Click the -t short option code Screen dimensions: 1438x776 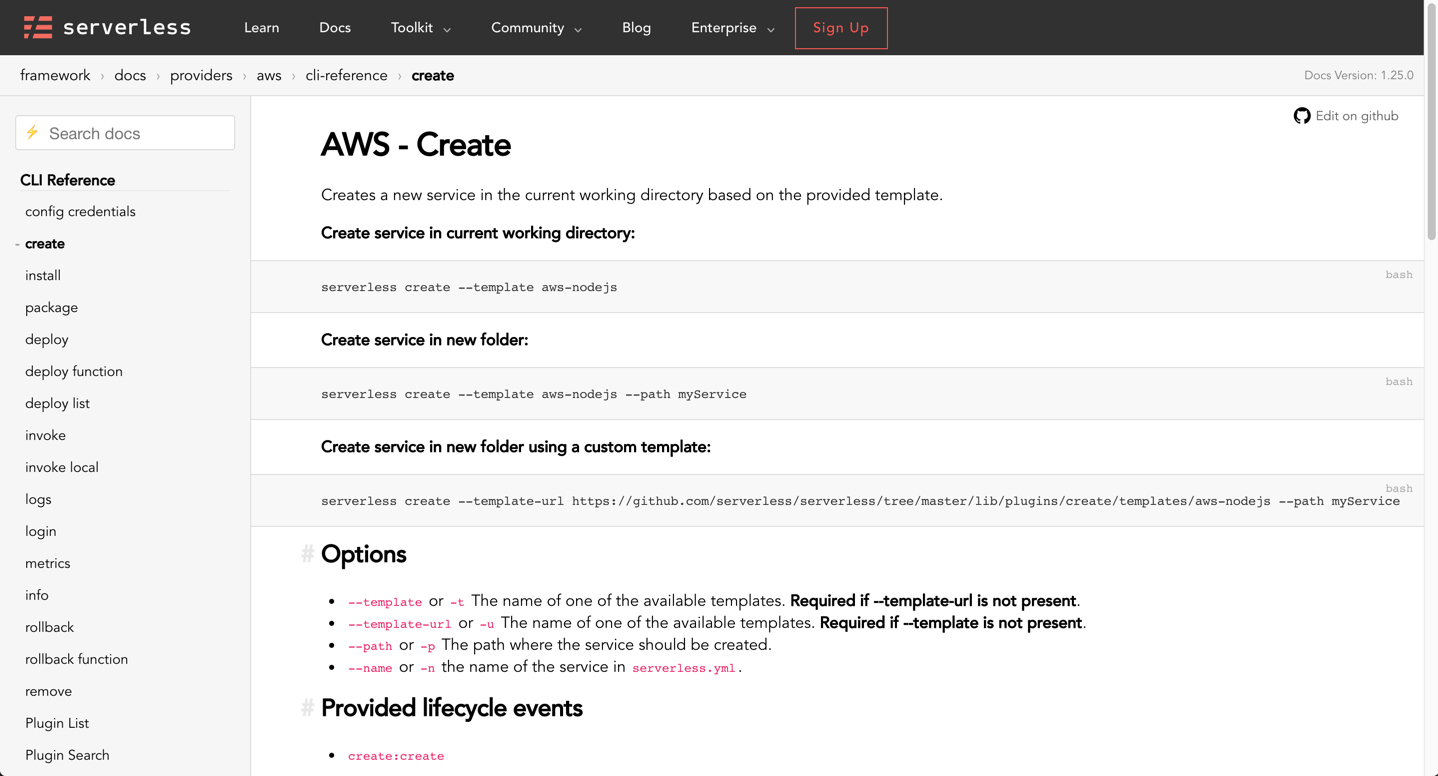[457, 602]
